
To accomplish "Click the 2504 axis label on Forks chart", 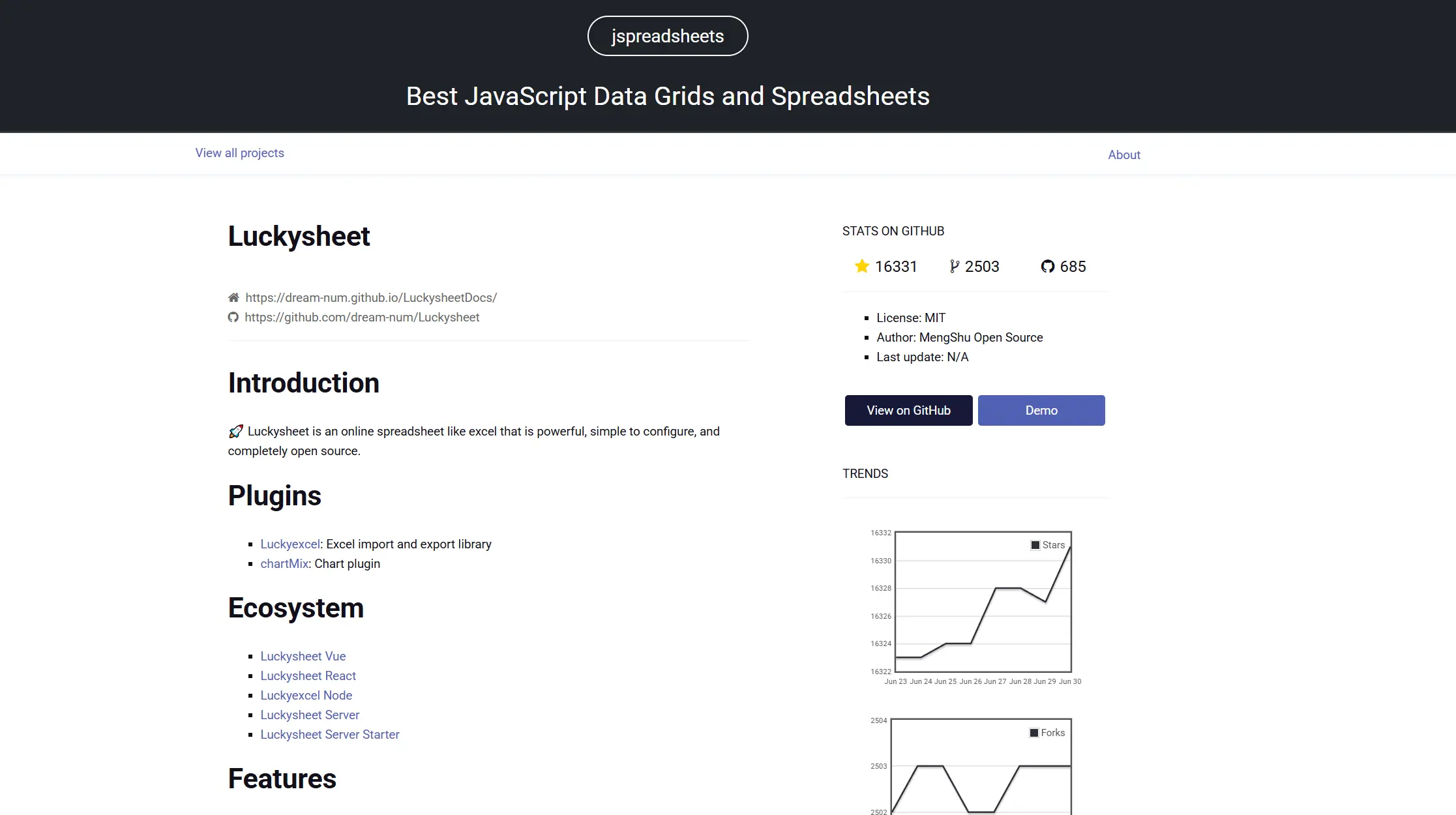I will (878, 720).
